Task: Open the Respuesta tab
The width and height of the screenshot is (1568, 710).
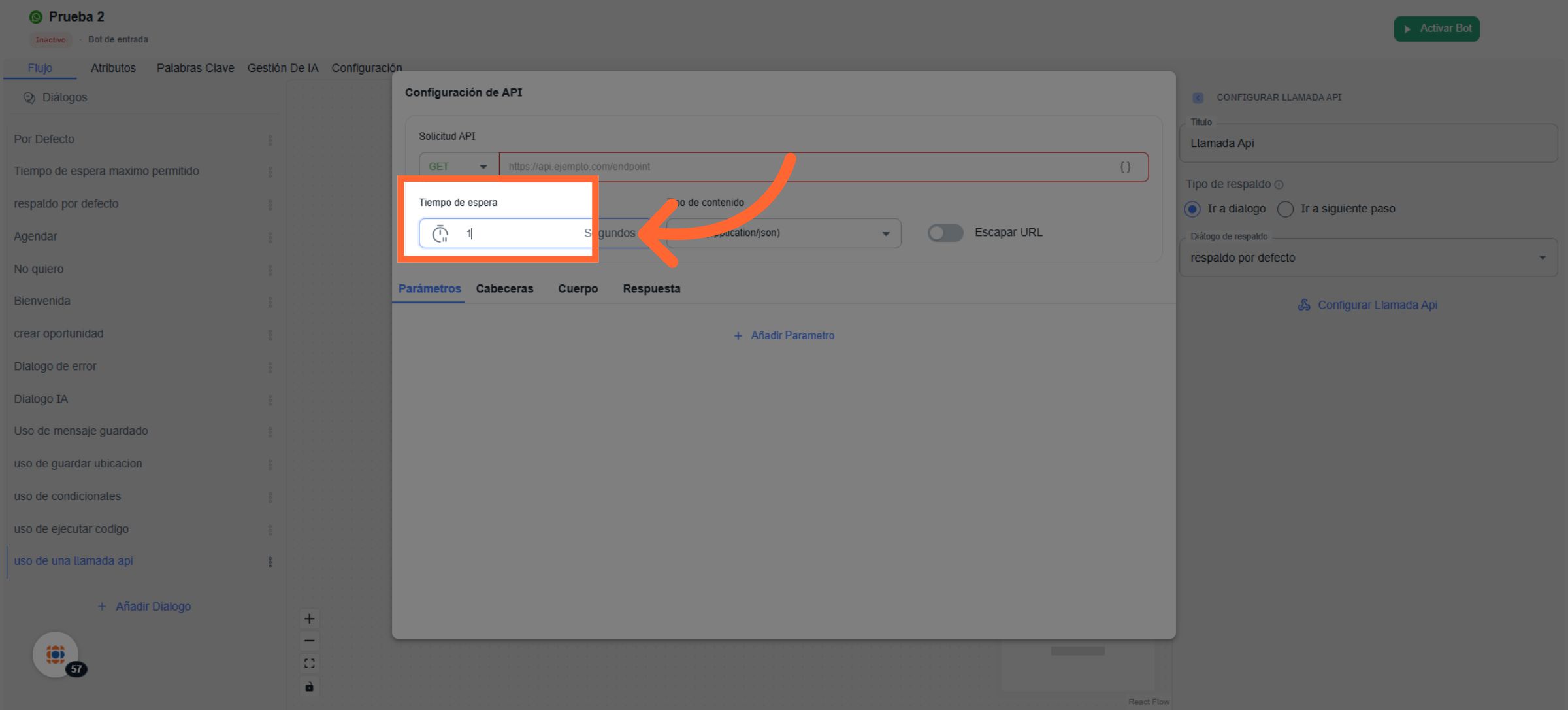Action: [x=651, y=288]
